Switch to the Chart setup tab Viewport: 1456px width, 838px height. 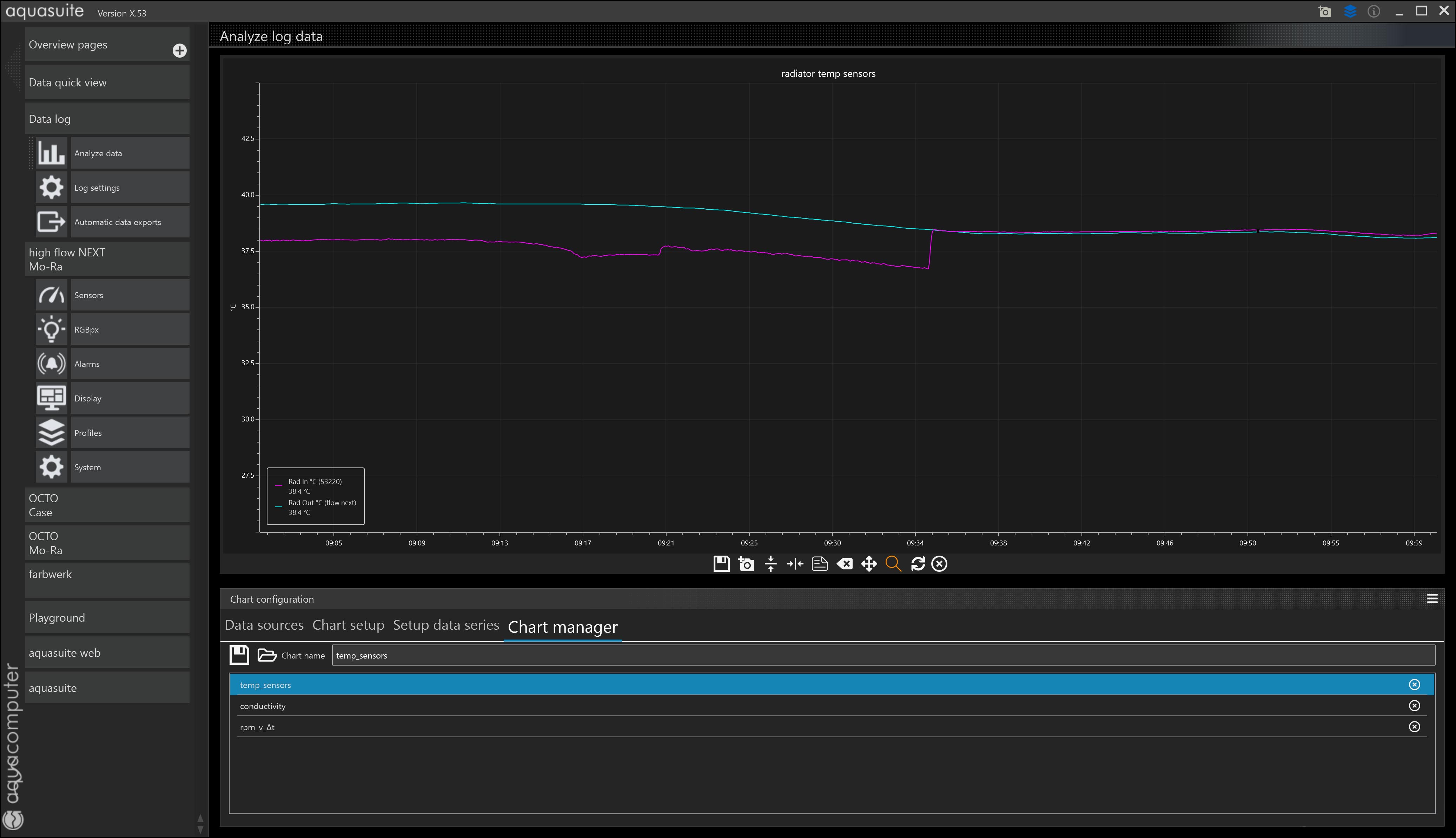348,625
